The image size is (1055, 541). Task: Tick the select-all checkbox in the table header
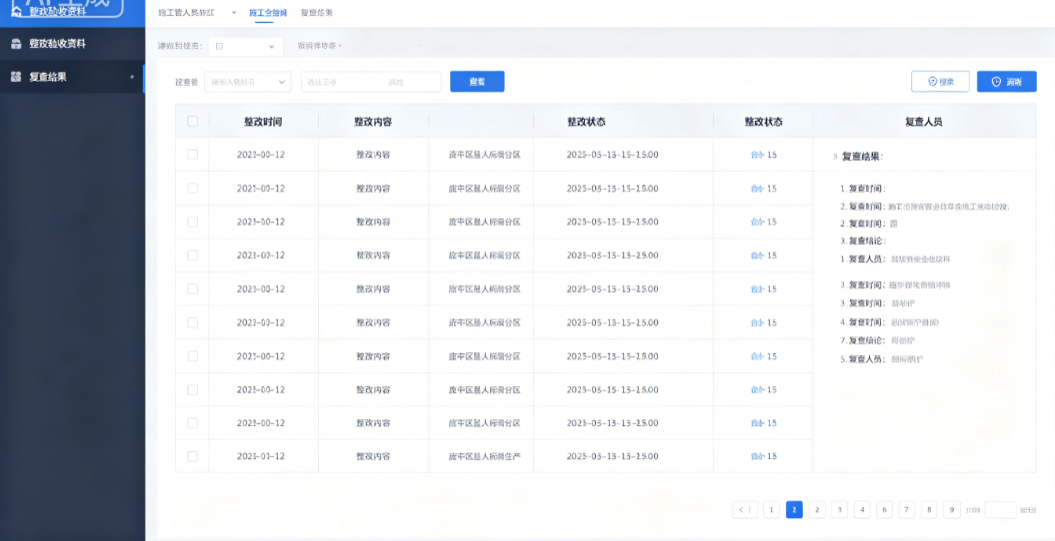pos(192,122)
